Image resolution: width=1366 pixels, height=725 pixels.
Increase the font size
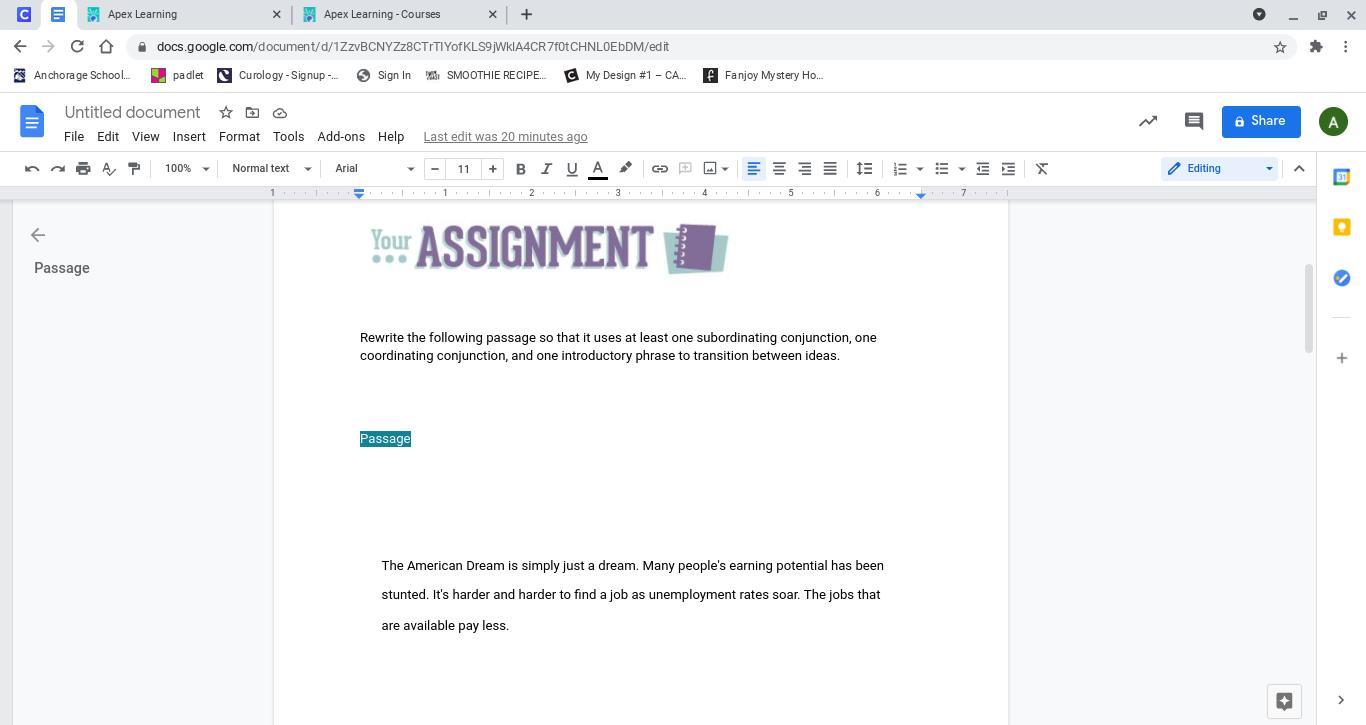pyautogui.click(x=492, y=169)
